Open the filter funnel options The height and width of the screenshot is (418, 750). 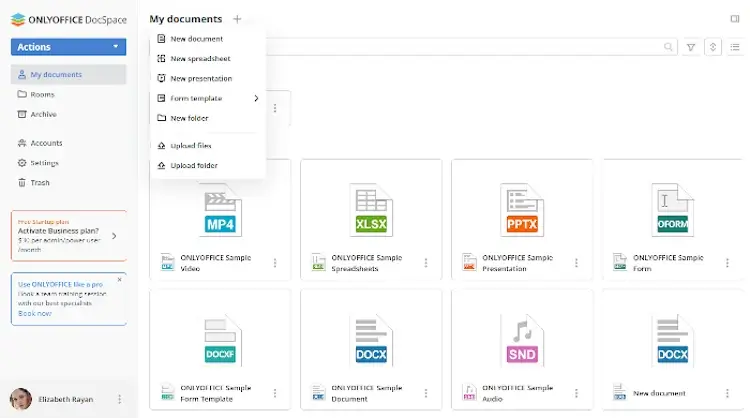tap(691, 47)
